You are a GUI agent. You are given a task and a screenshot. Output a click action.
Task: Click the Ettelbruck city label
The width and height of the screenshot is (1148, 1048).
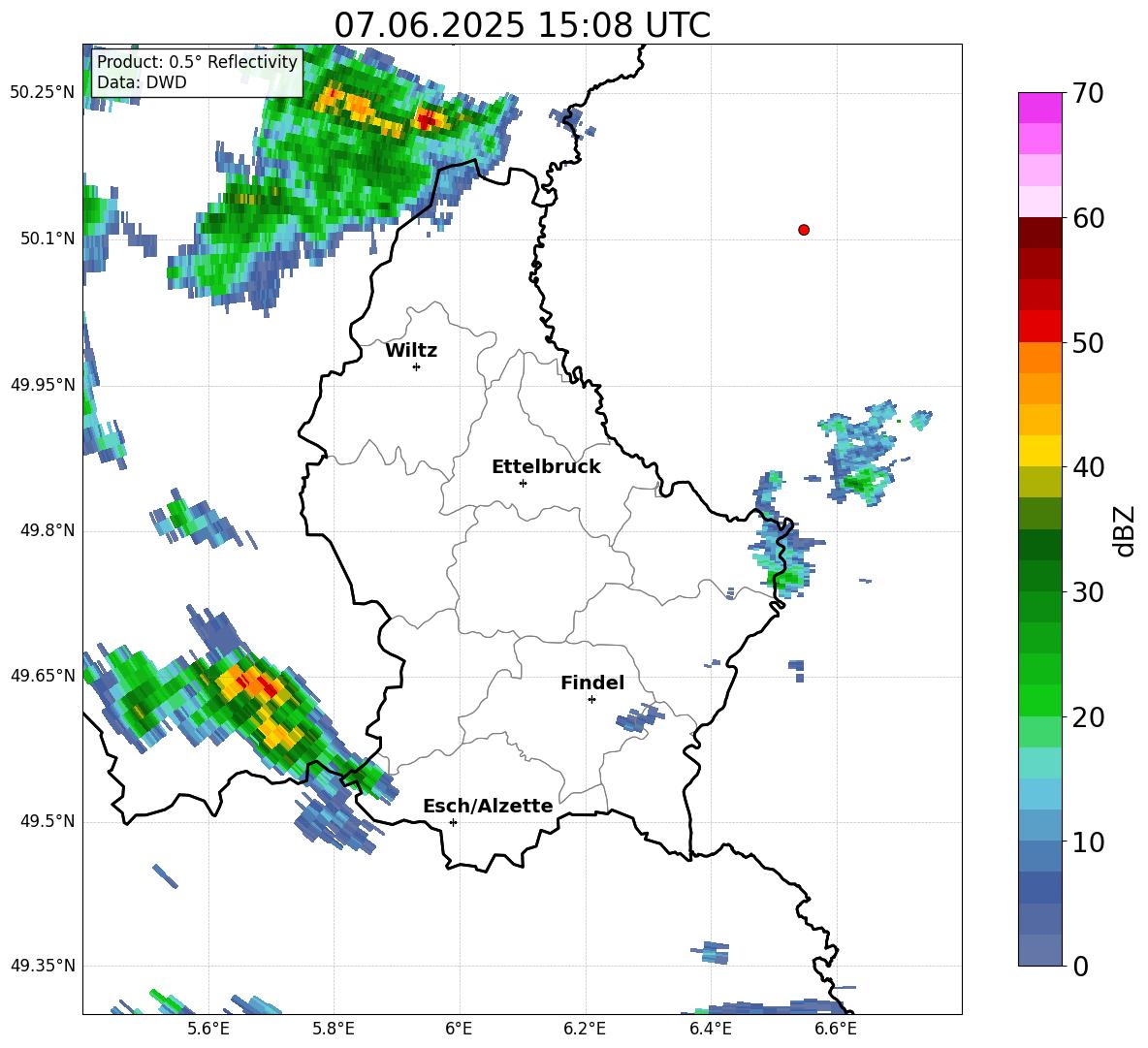546,467
